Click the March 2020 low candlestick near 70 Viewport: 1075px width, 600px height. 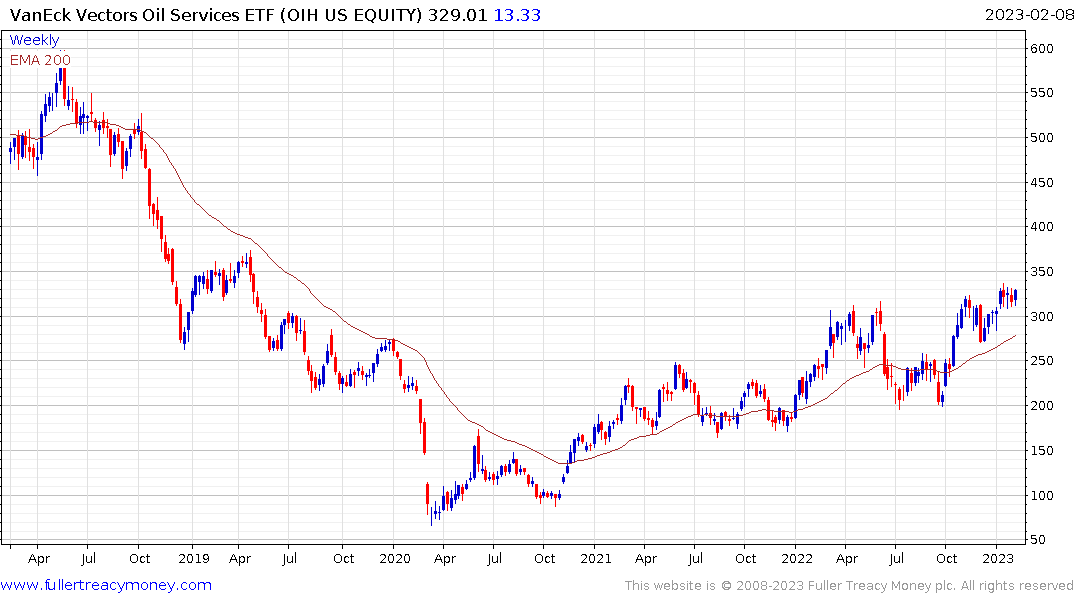[x=432, y=514]
